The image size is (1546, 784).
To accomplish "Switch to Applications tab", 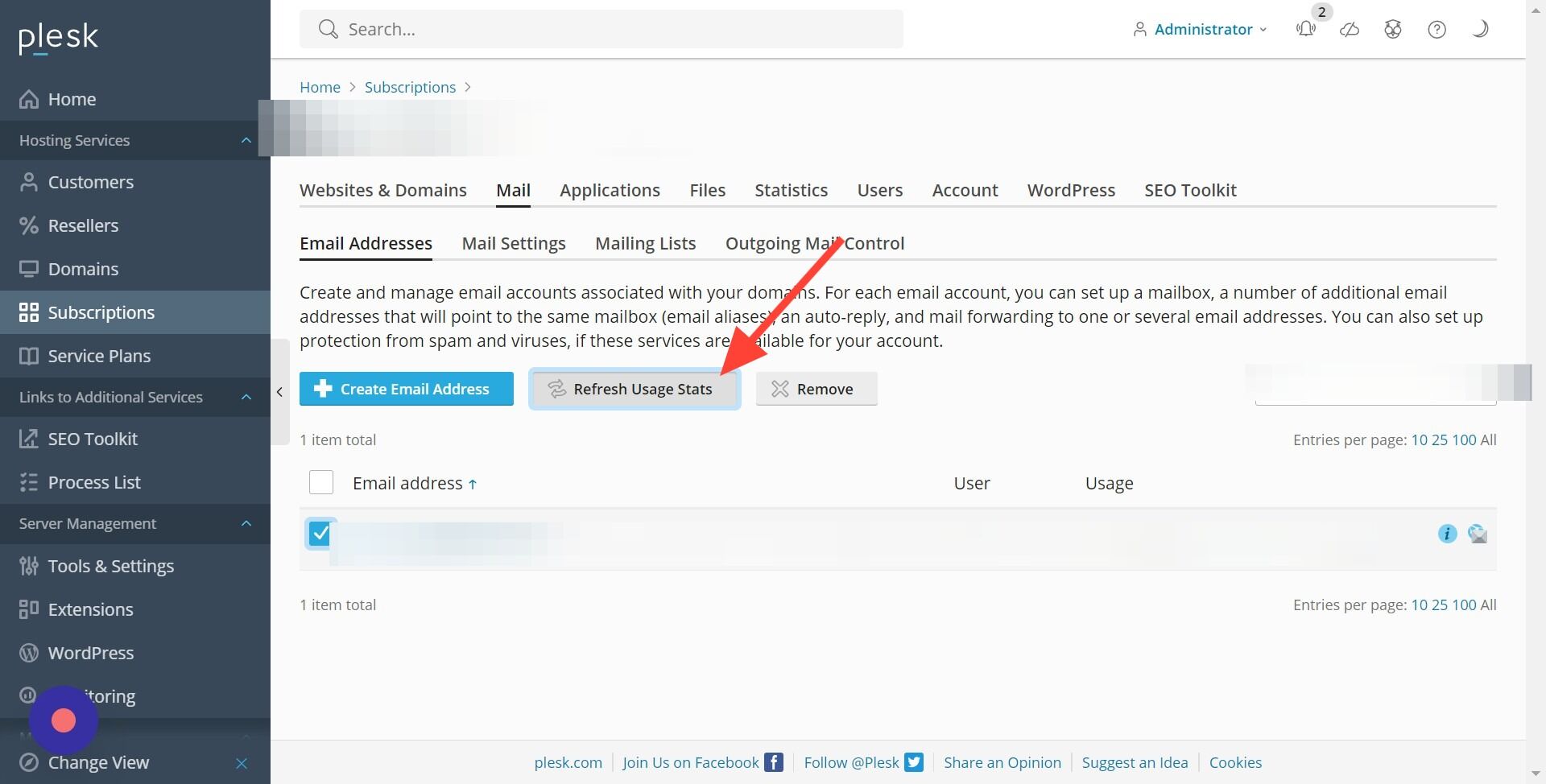I will click(x=610, y=190).
